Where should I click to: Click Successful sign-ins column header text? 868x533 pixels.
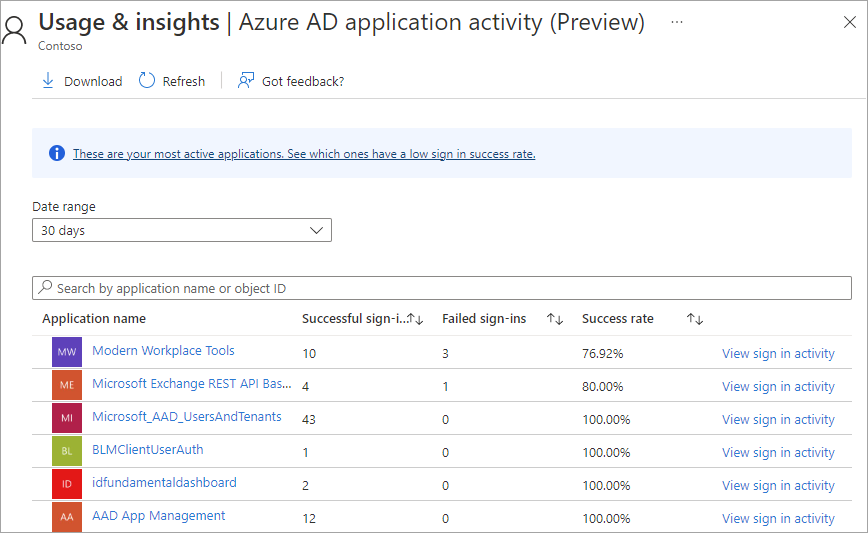(x=354, y=319)
